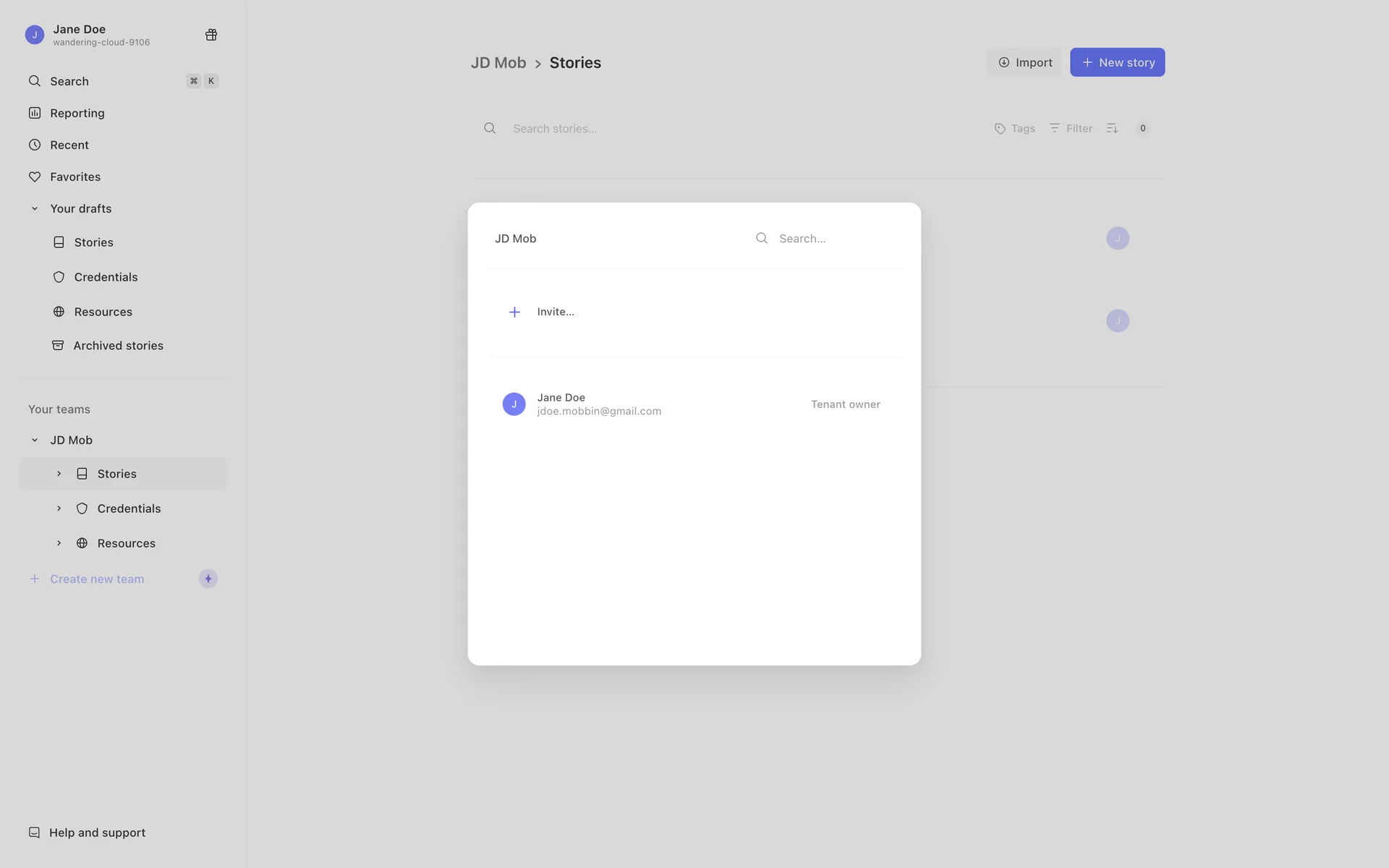Select Resources under Your drafts
Screen dimensions: 1389x868
pos(103,312)
